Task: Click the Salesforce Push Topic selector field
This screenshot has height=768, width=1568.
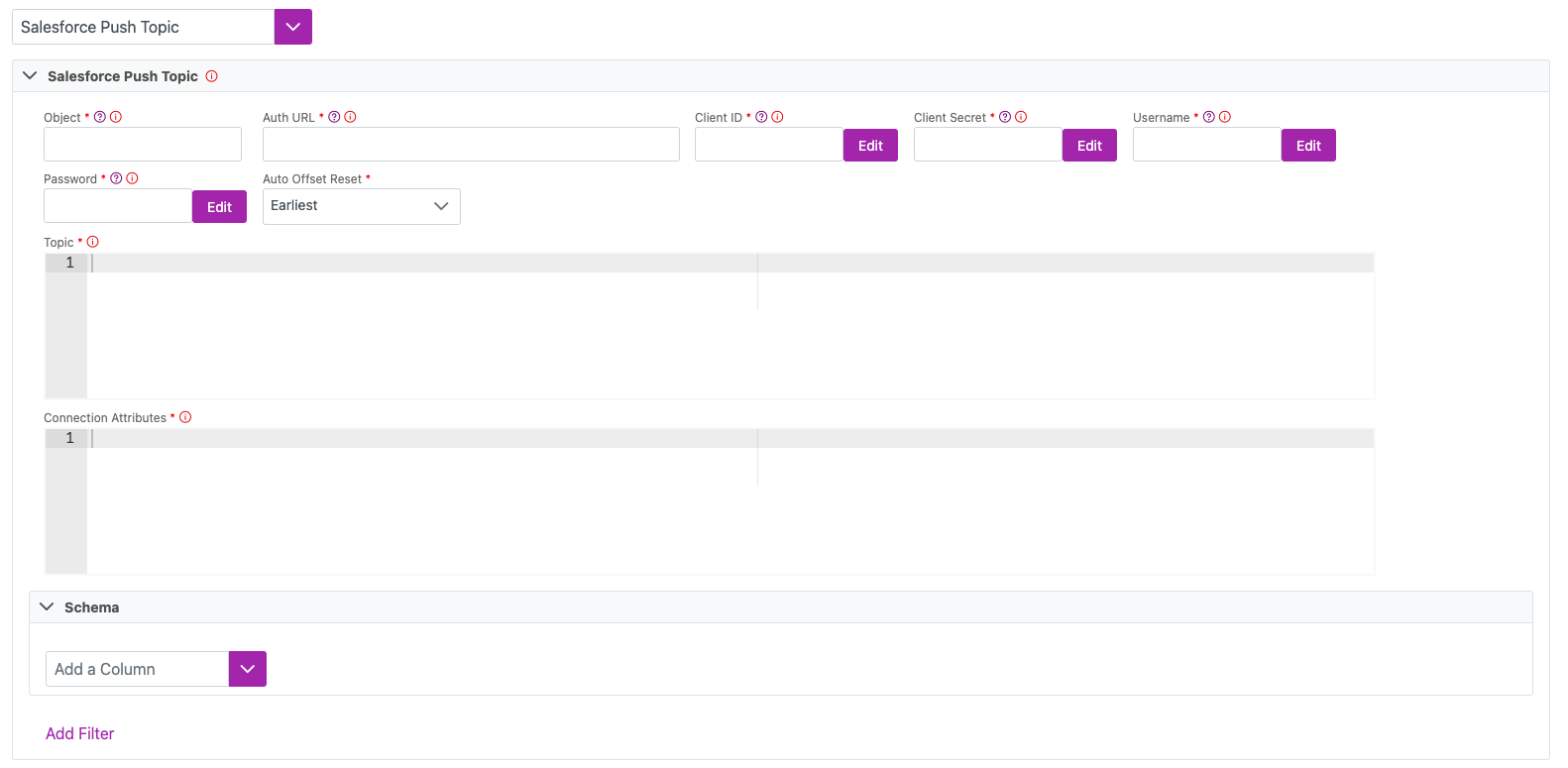Action: [x=144, y=27]
